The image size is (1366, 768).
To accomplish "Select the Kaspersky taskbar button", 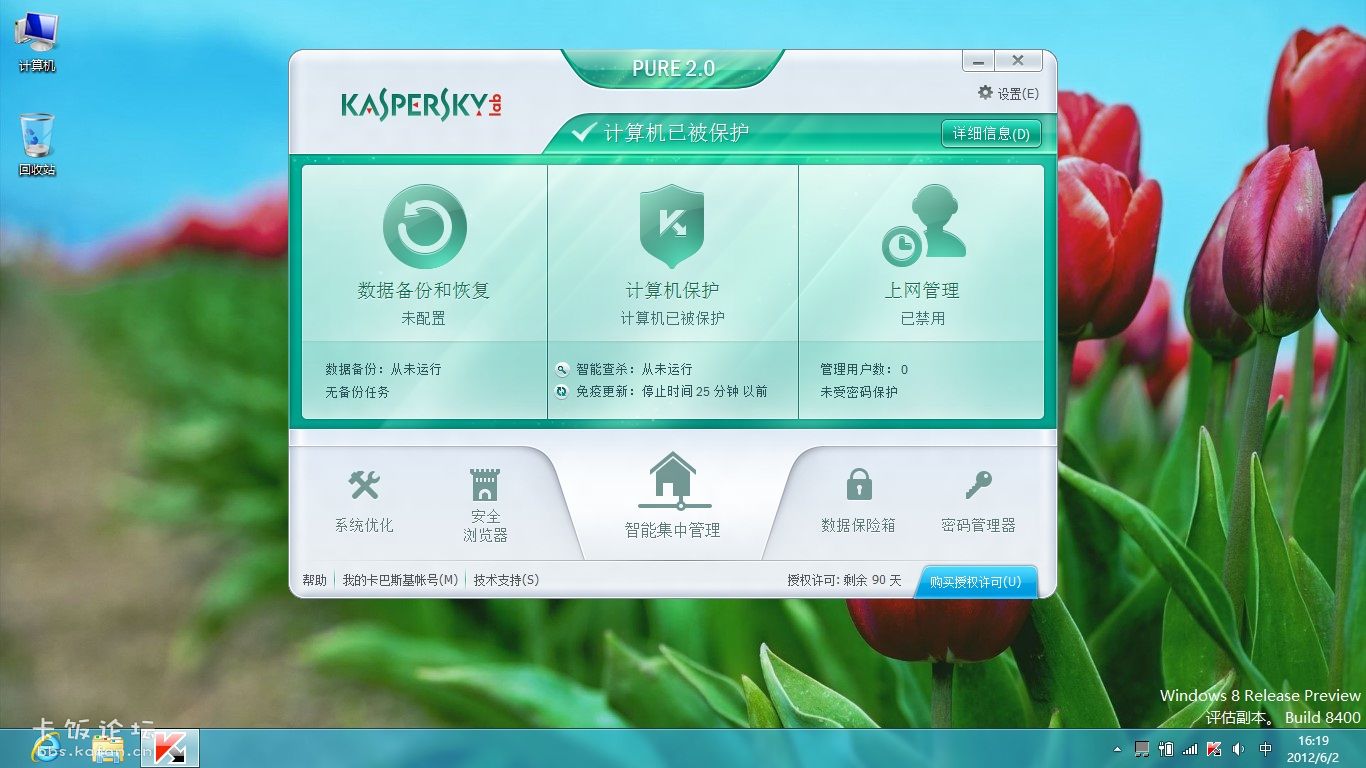I will (x=170, y=748).
